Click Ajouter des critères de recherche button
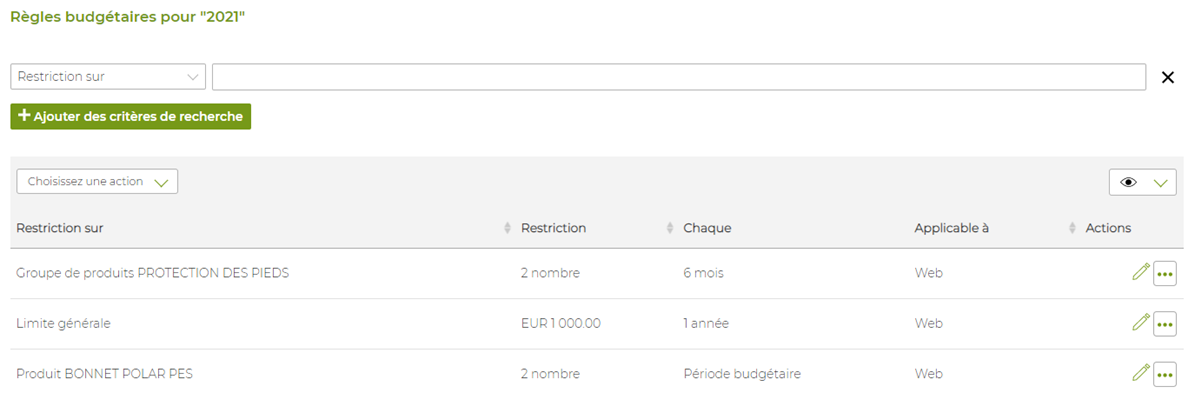 coord(130,117)
